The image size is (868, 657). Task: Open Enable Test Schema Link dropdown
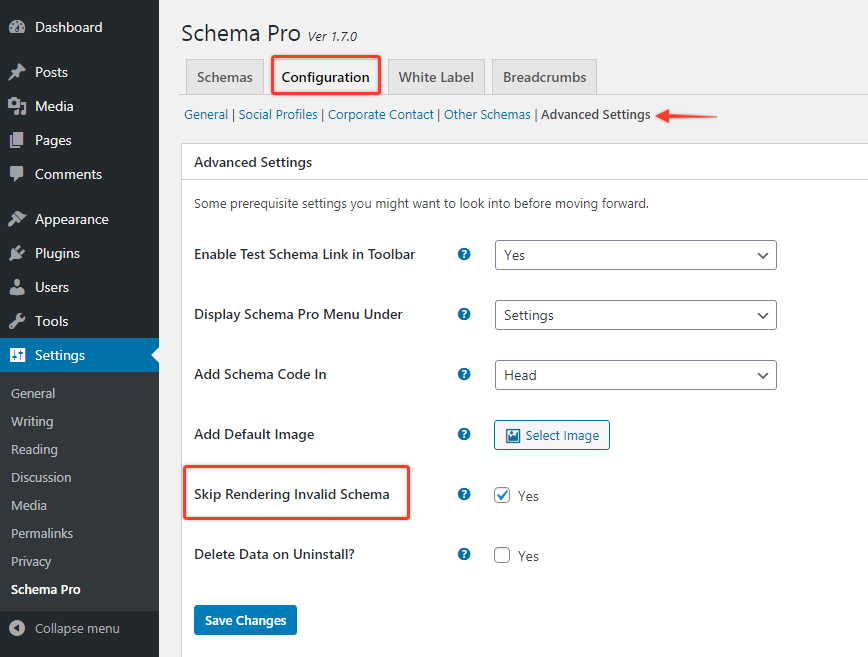[635, 255]
